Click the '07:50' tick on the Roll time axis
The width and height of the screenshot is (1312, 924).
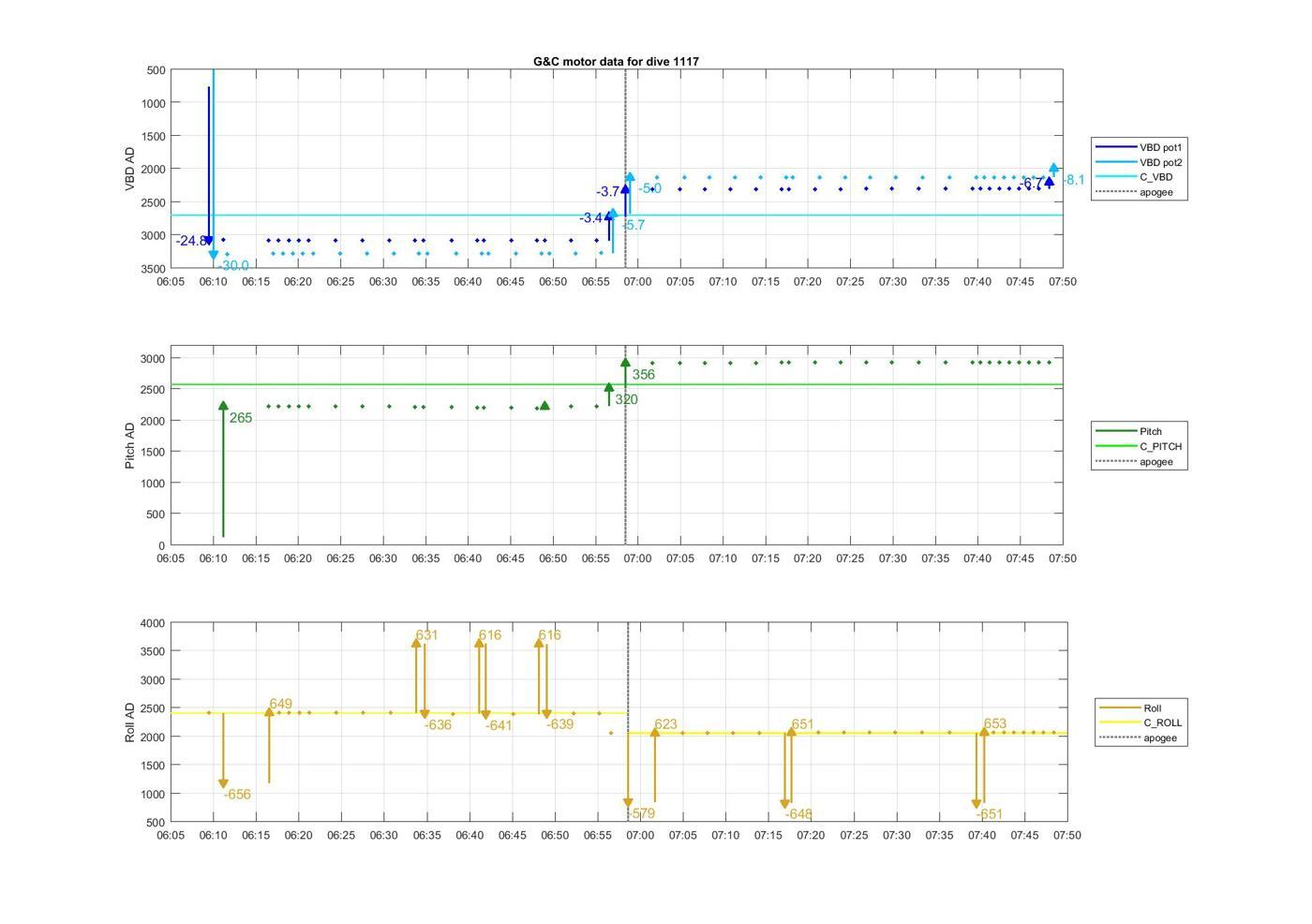(x=1067, y=835)
